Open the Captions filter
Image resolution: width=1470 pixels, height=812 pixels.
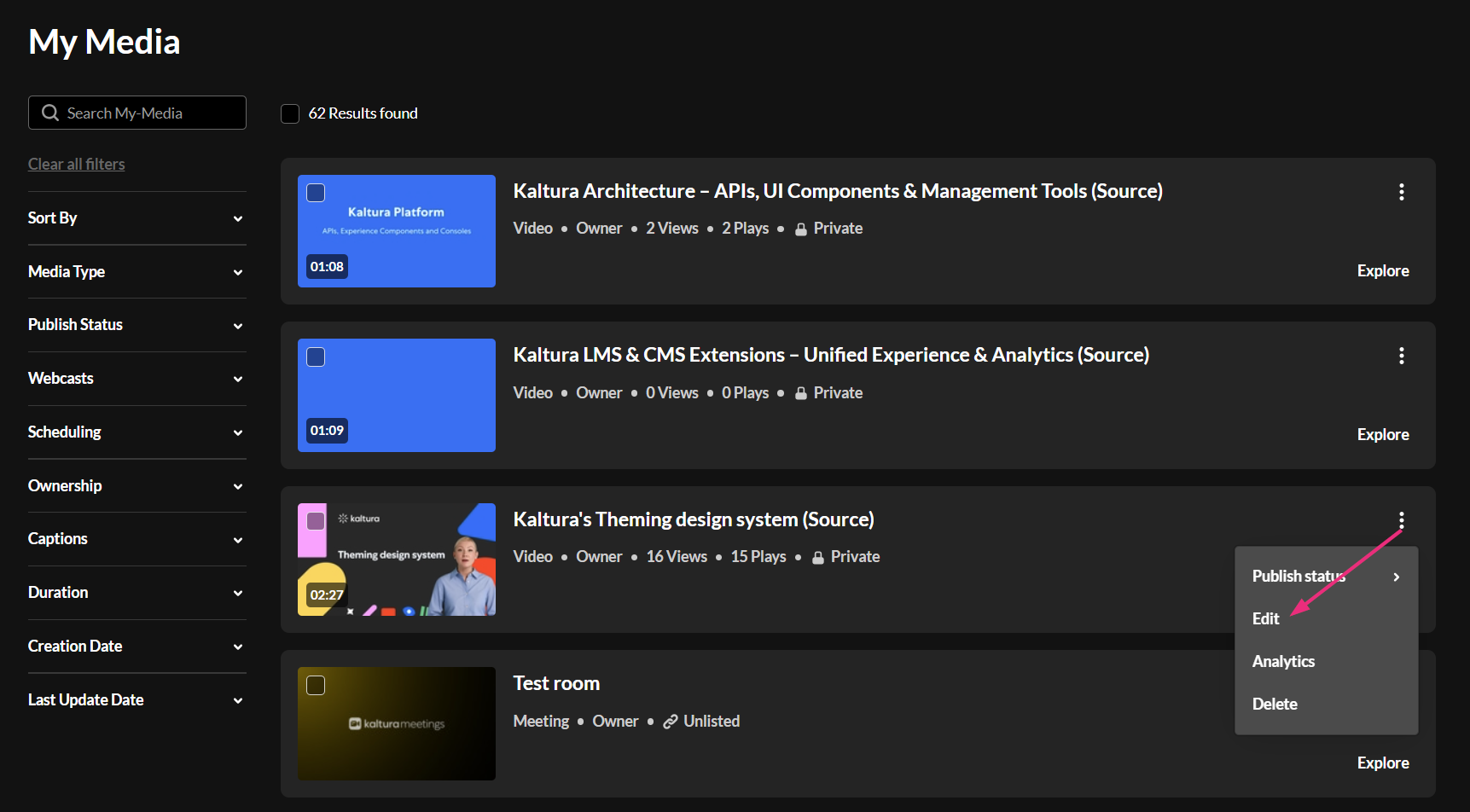click(137, 539)
